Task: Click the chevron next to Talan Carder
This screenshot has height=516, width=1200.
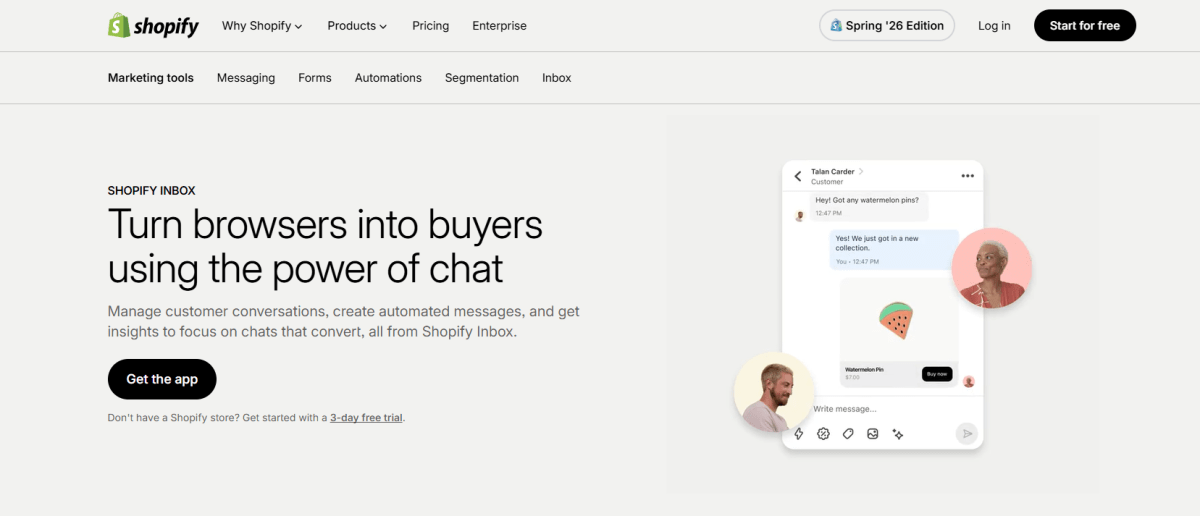Action: pos(861,172)
